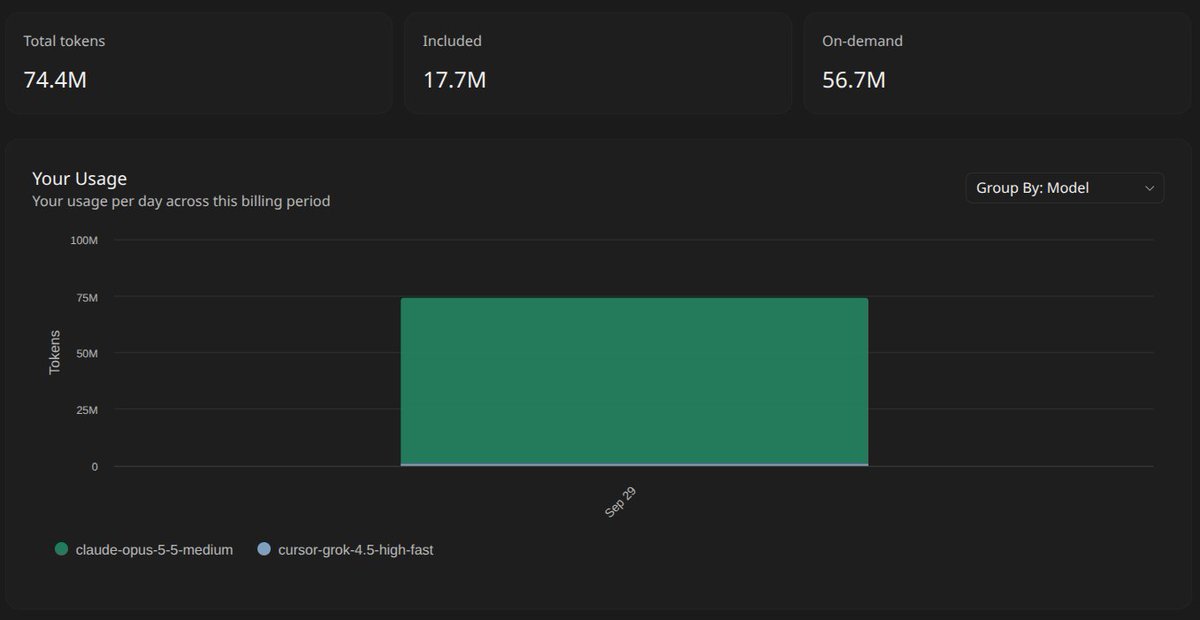Image resolution: width=1200 pixels, height=620 pixels.
Task: Click the 17.7M included value
Action: click(454, 80)
